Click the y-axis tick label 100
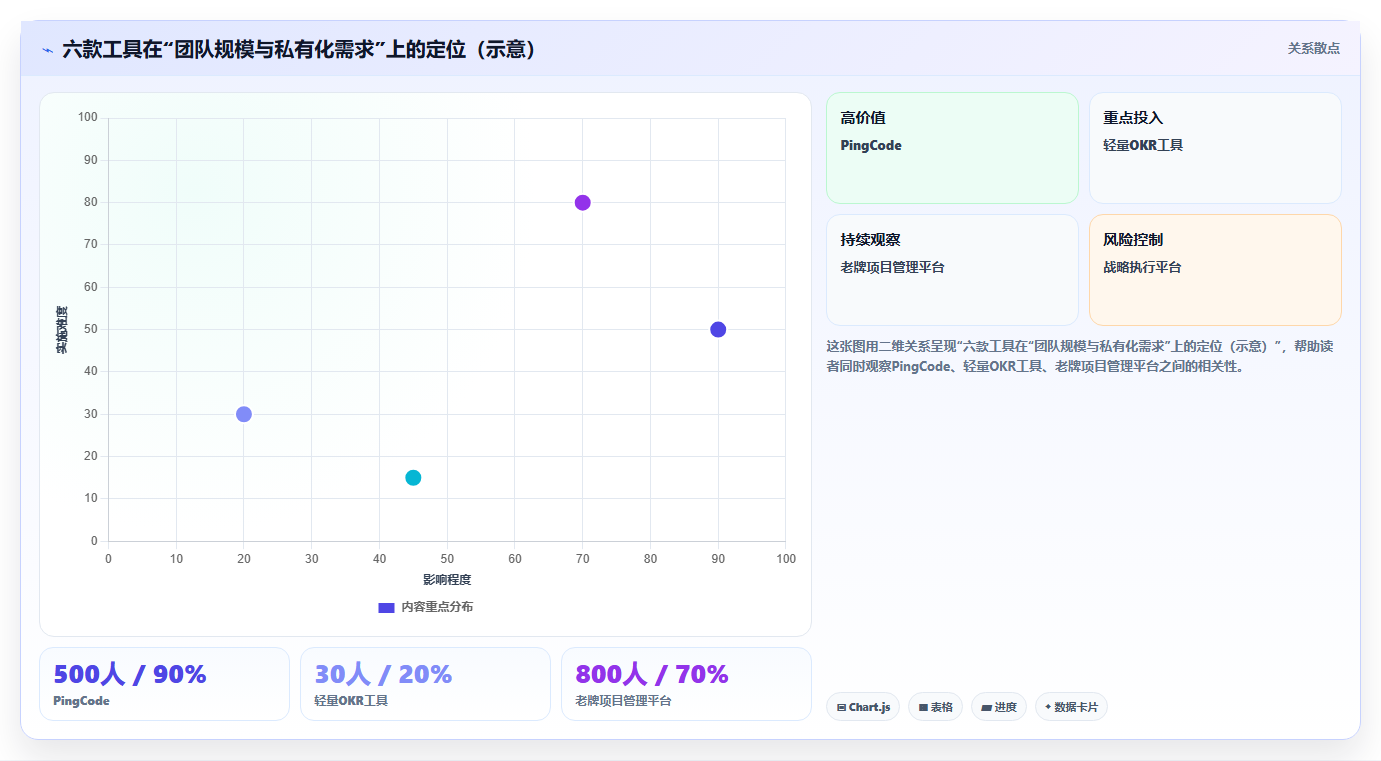The image size is (1381, 761). (x=88, y=118)
